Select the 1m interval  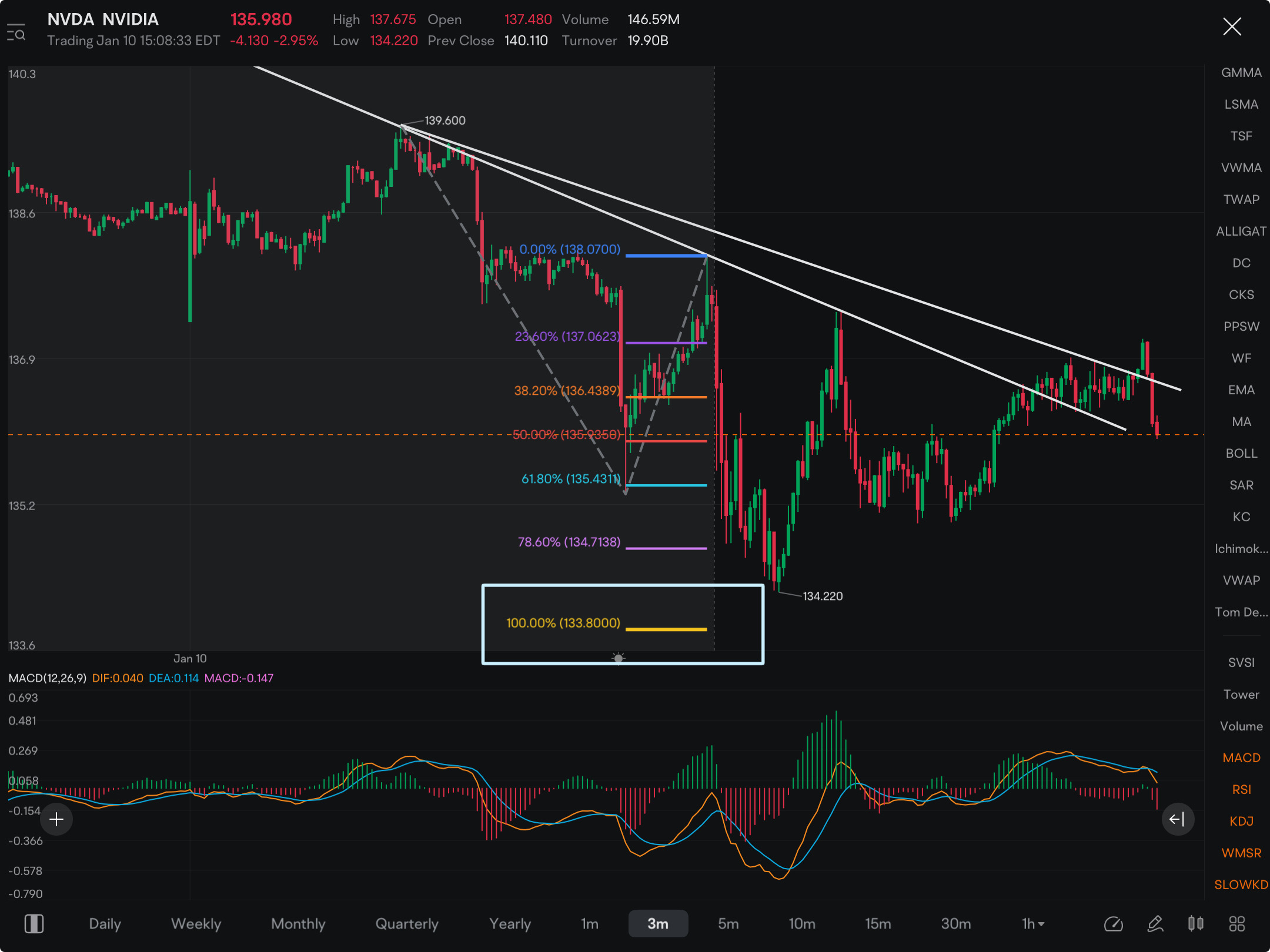589,924
